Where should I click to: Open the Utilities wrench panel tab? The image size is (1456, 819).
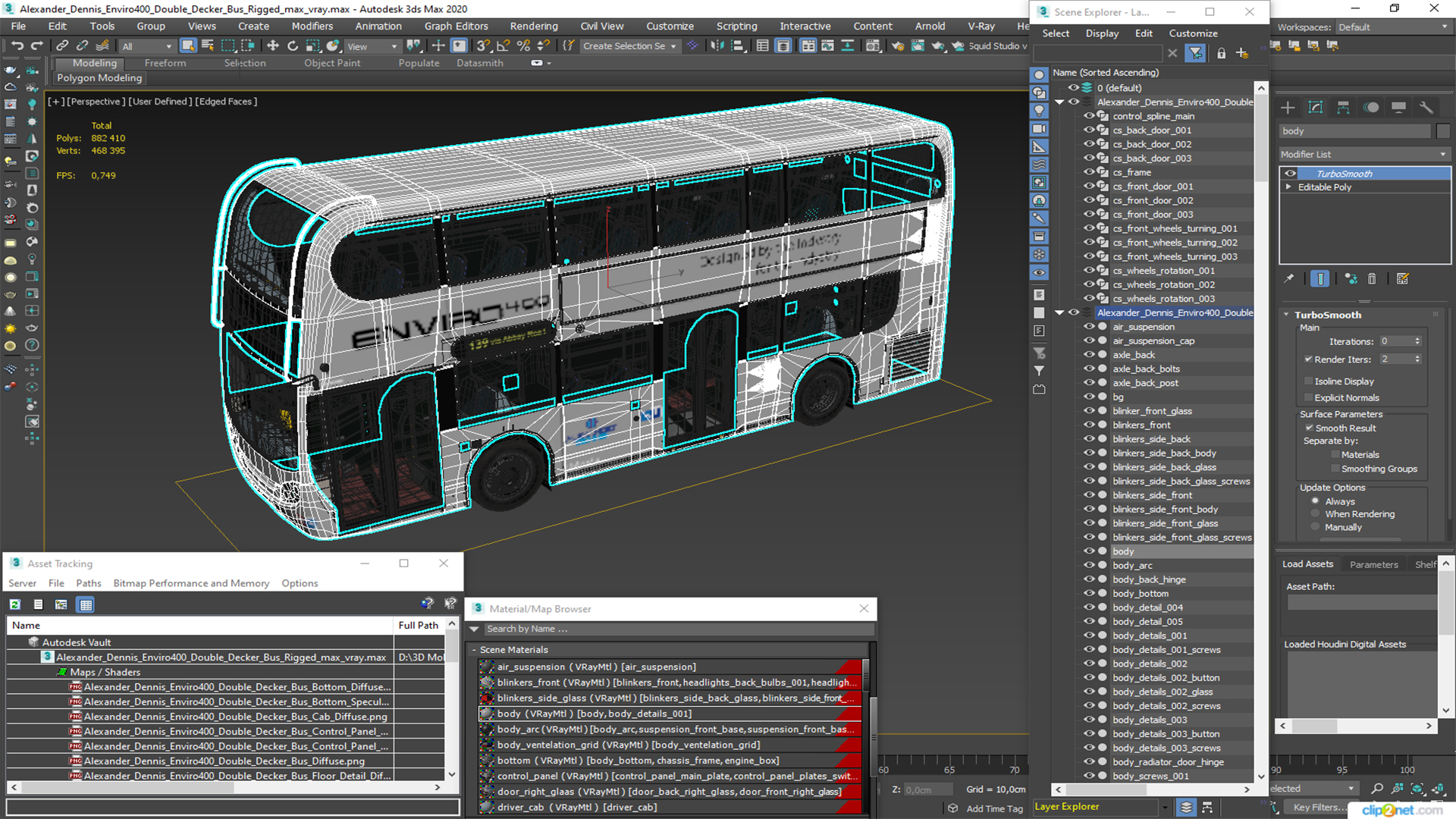point(1426,108)
